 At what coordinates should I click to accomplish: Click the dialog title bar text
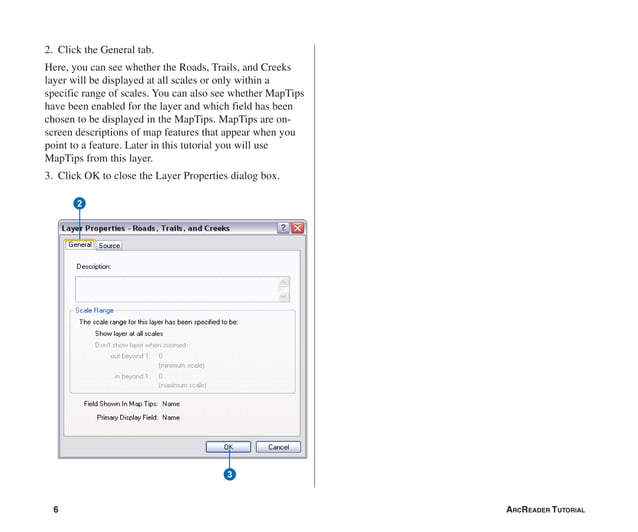146,228
